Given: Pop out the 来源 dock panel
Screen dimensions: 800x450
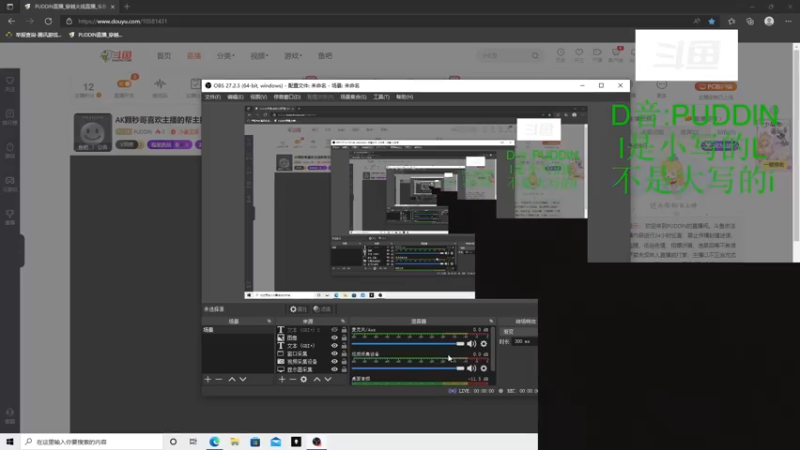Looking at the screenshot, I should click(x=343, y=321).
